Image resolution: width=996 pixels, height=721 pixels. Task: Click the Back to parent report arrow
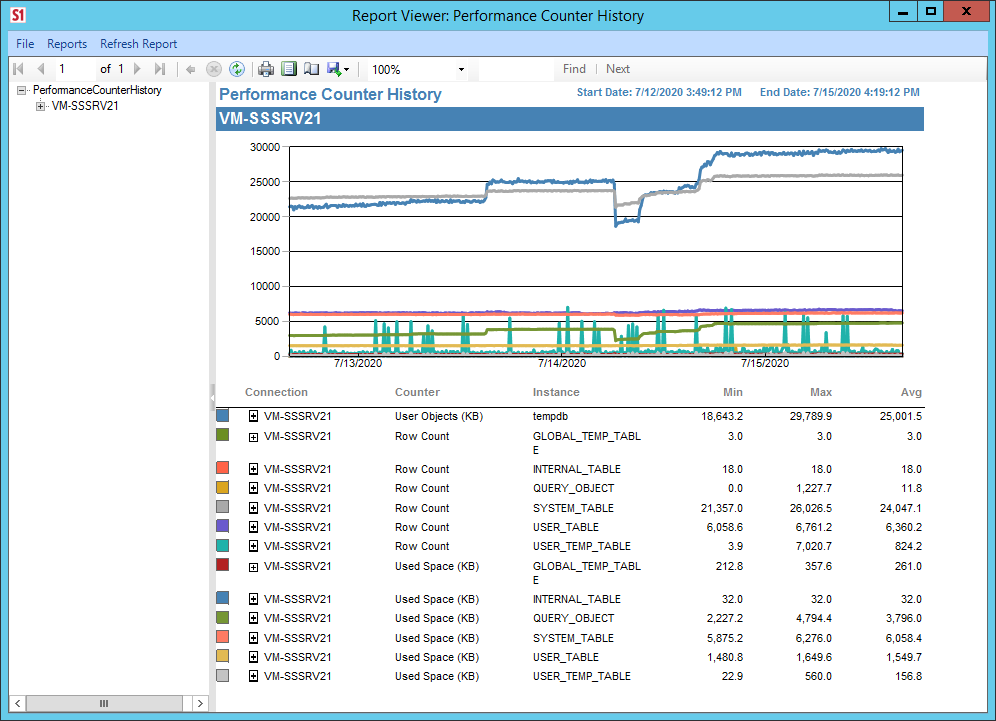coord(190,70)
